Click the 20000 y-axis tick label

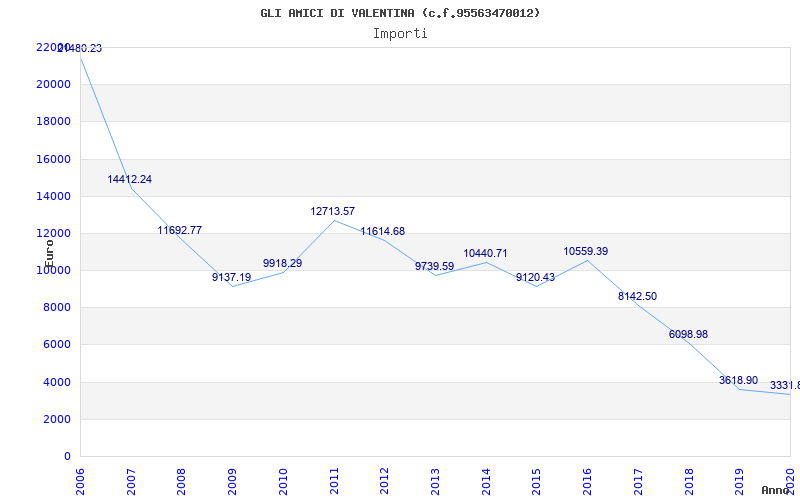coord(53,84)
